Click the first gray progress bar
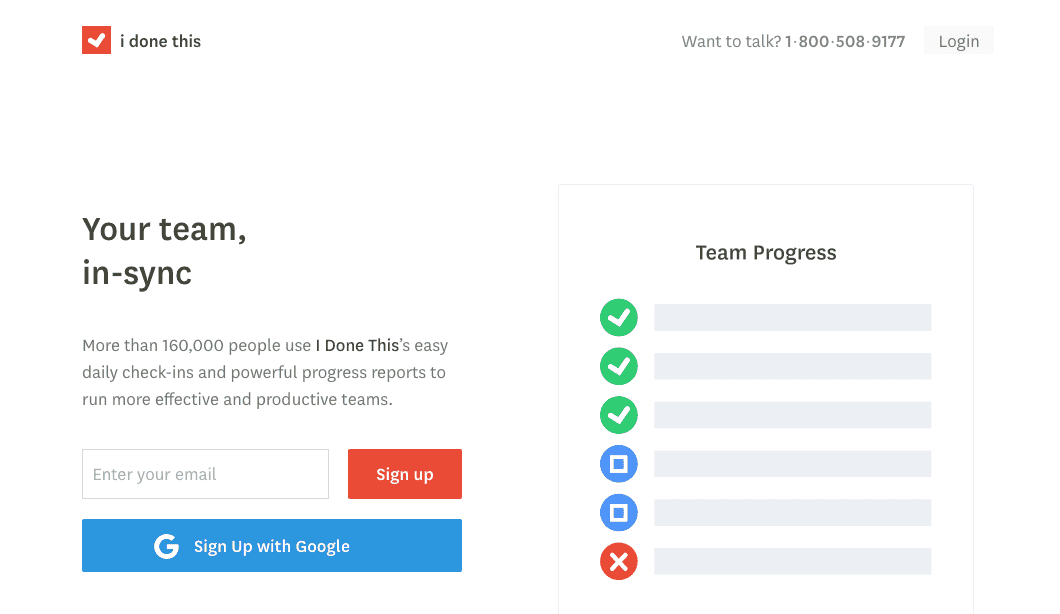The width and height of the screenshot is (1060, 614). point(792,318)
